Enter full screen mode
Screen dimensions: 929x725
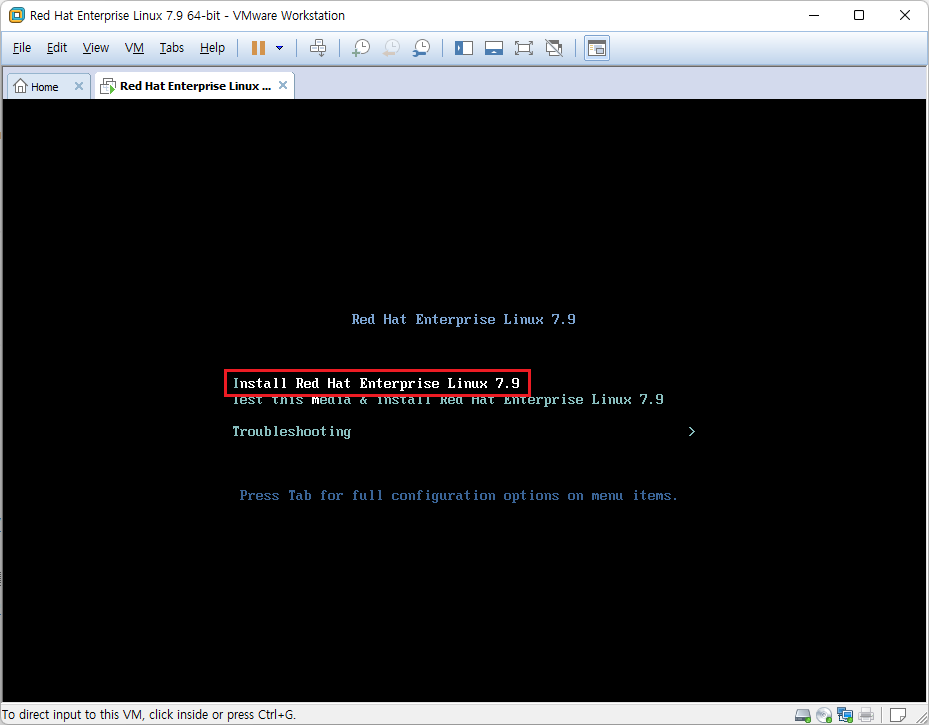(524, 48)
